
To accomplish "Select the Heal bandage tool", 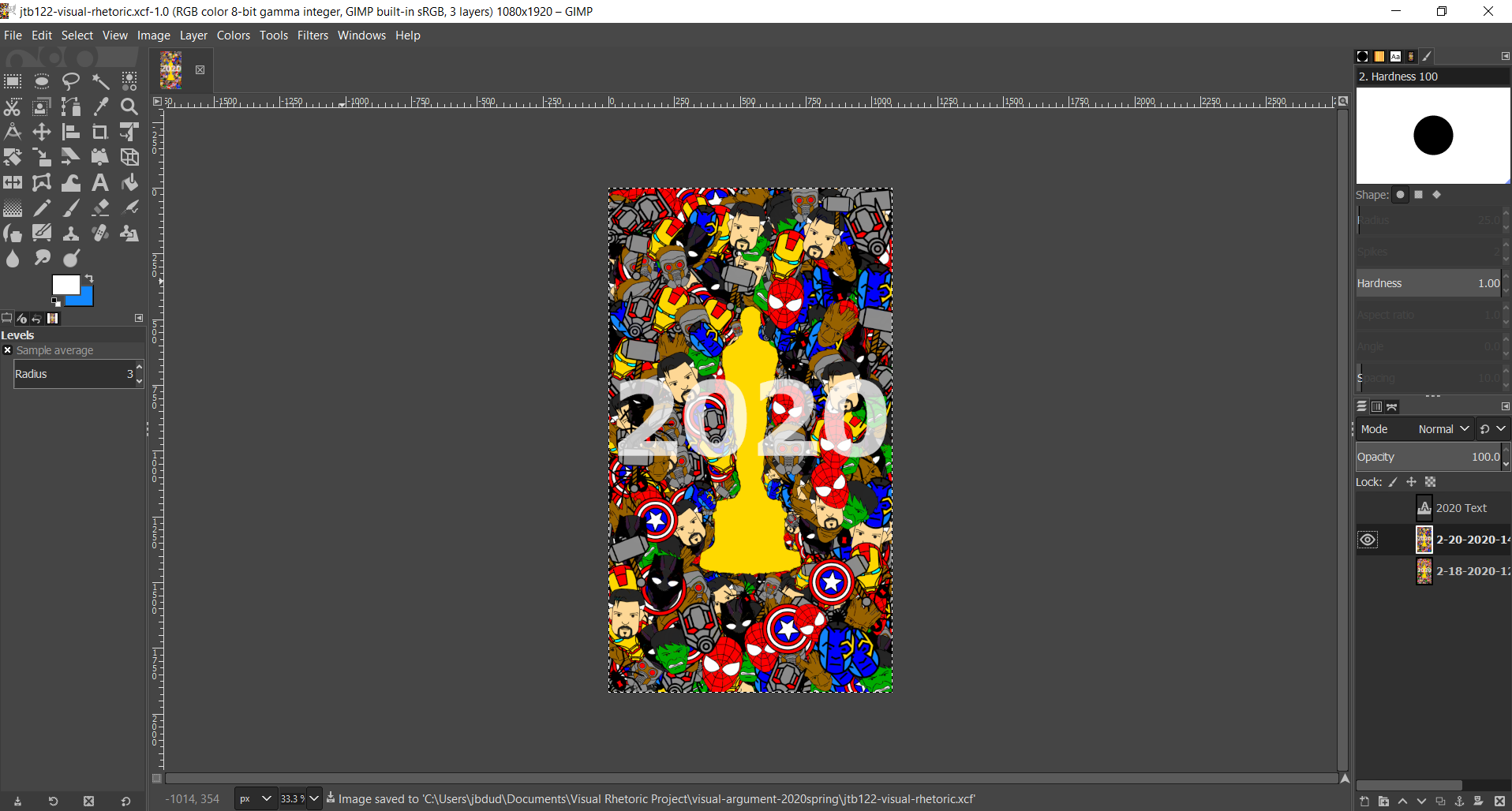I will click(100, 233).
